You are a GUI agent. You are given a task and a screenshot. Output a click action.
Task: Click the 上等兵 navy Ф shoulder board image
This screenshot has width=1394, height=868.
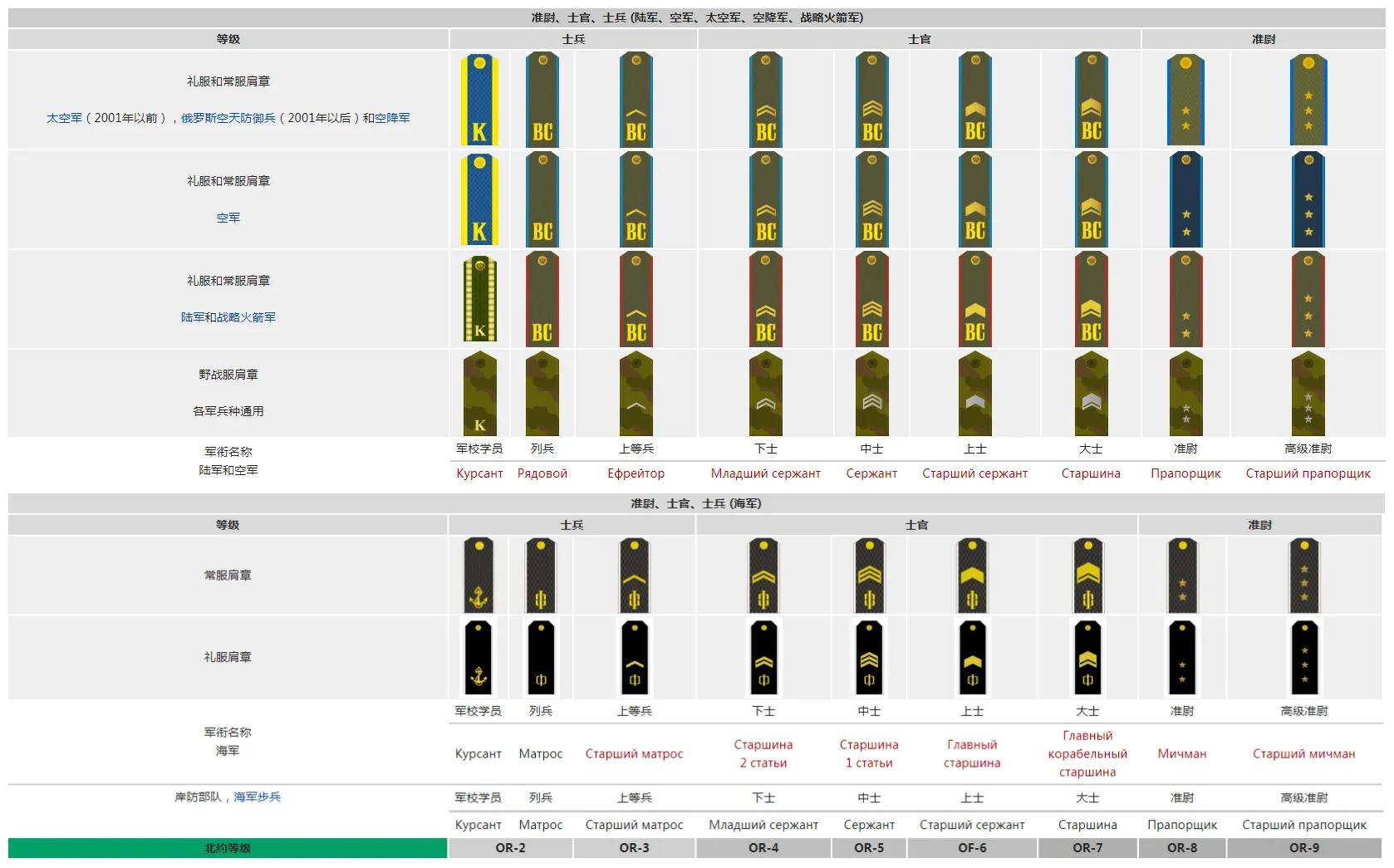point(635,575)
